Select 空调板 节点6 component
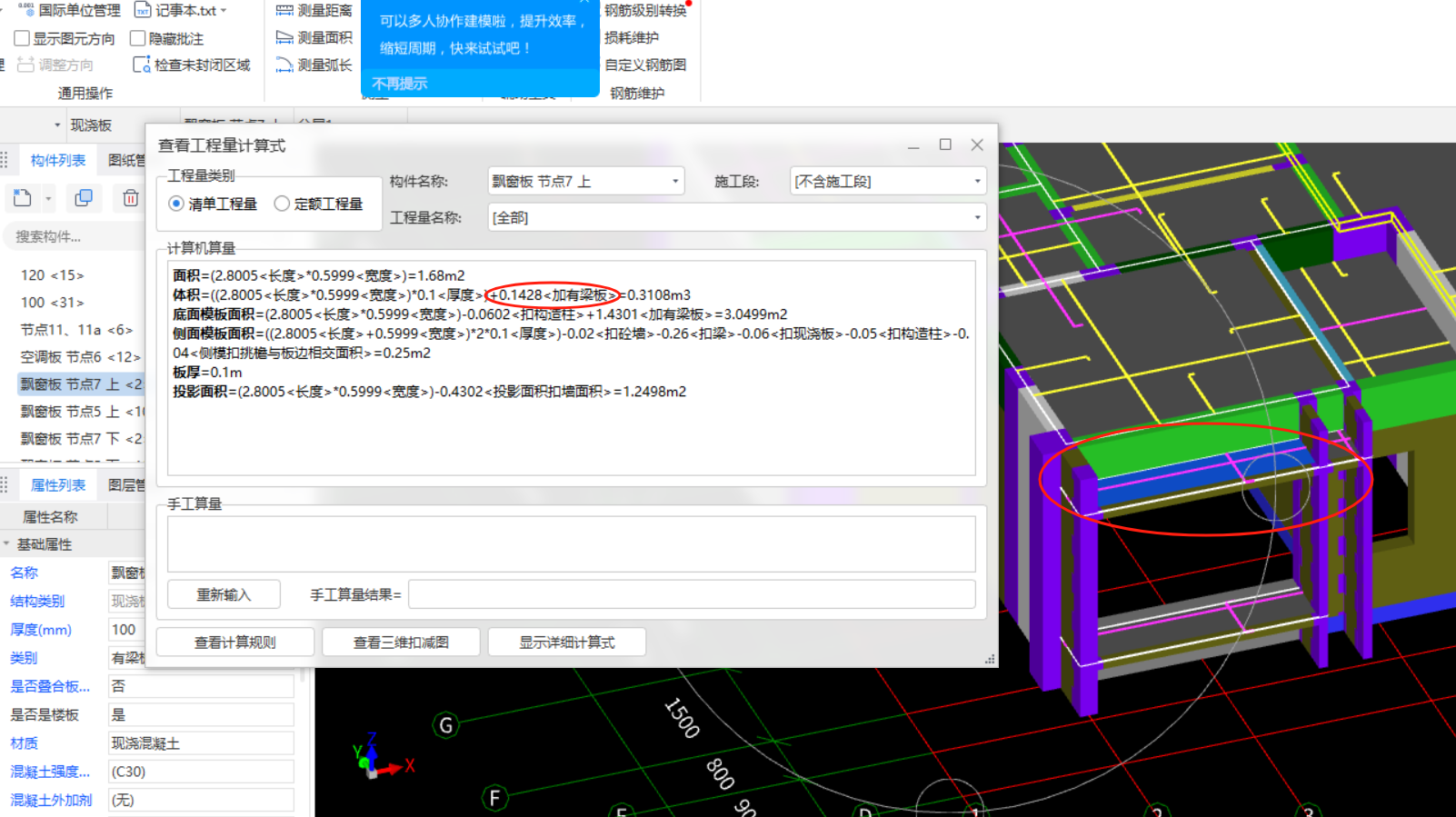Screen dimensions: 1456x817 [x=81, y=357]
